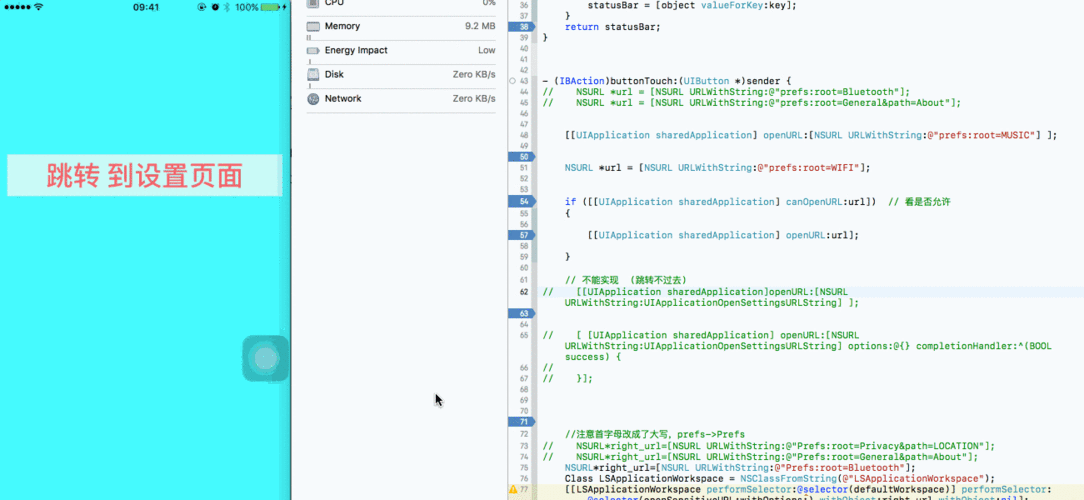Screen dimensions: 1084x500
Task: Click the Network globe icon
Action: coord(313,99)
